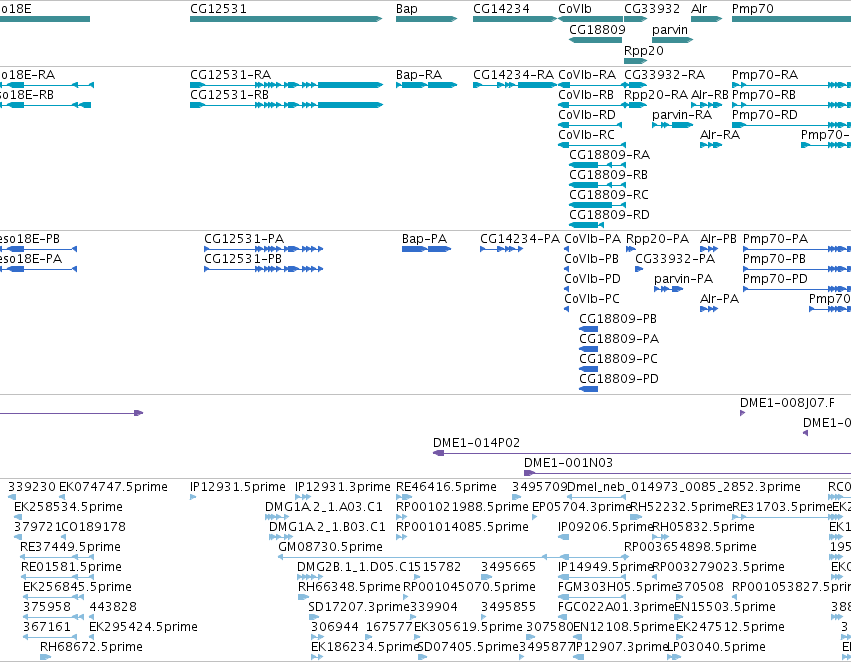This screenshot has width=851, height=662.
Task: Select the Alr-PB protein label
Action: (719, 239)
